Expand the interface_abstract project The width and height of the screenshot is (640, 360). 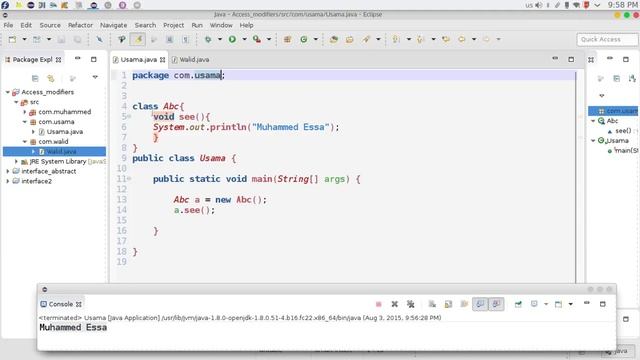7,171
